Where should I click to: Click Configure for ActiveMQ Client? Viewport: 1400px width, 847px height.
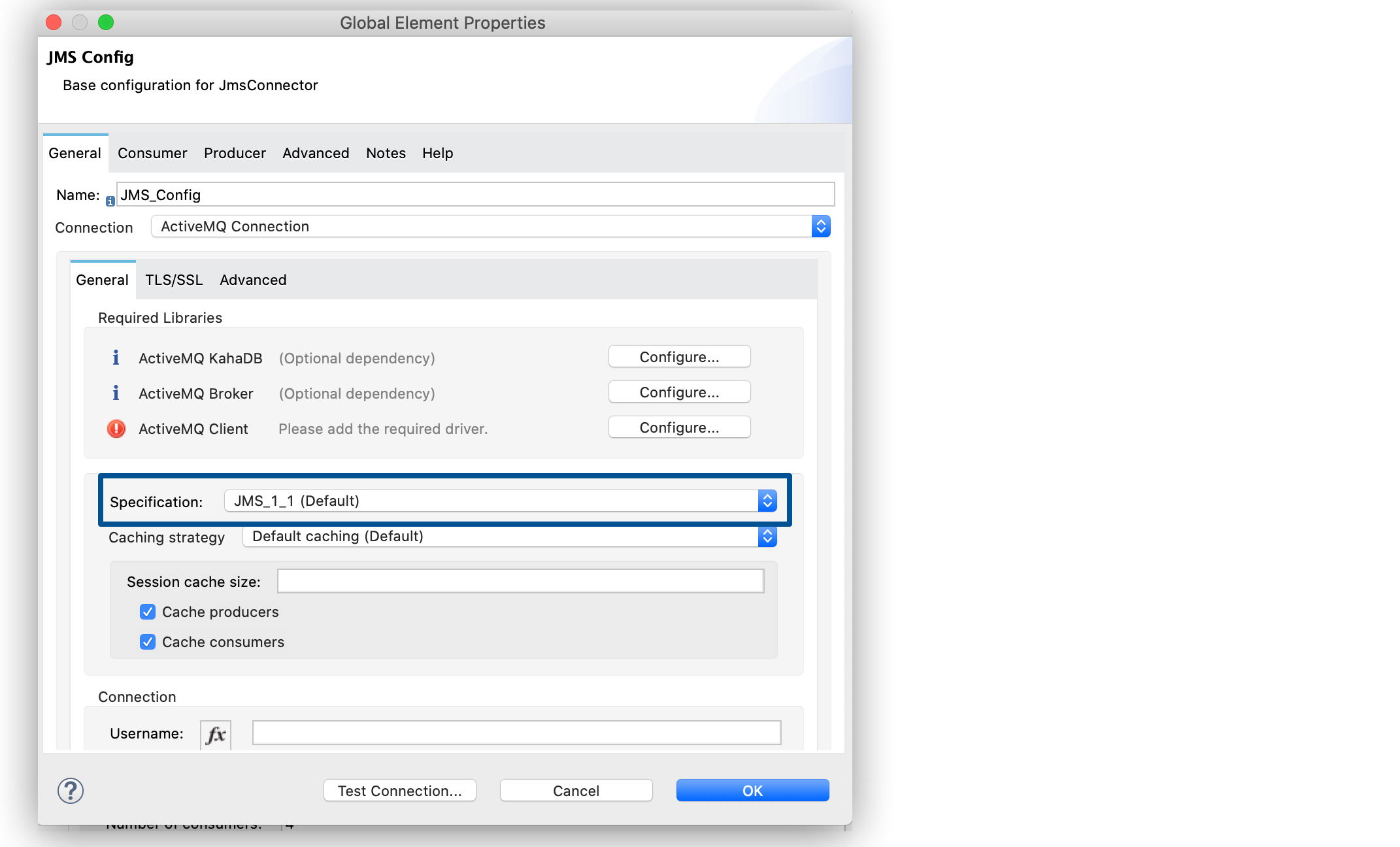[x=679, y=427]
